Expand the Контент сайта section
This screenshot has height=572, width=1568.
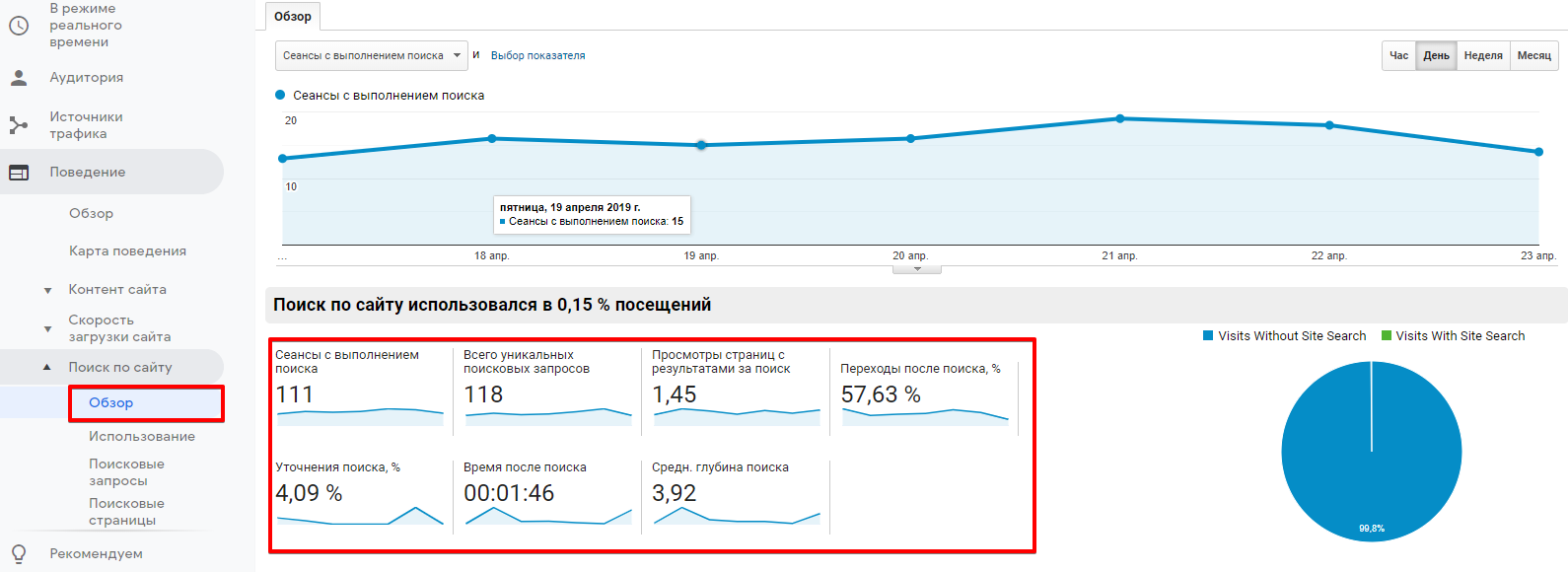tap(47, 290)
